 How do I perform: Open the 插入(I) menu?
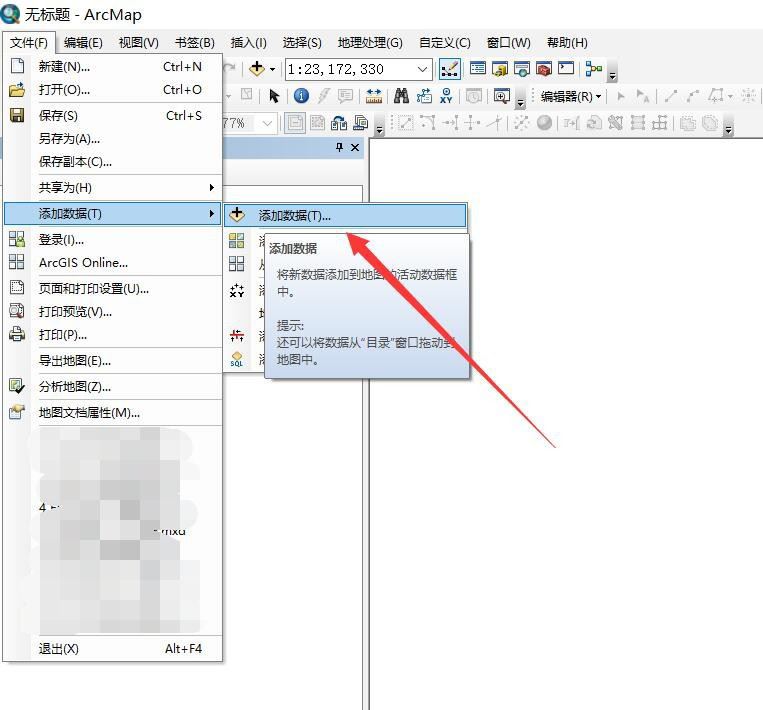(249, 43)
